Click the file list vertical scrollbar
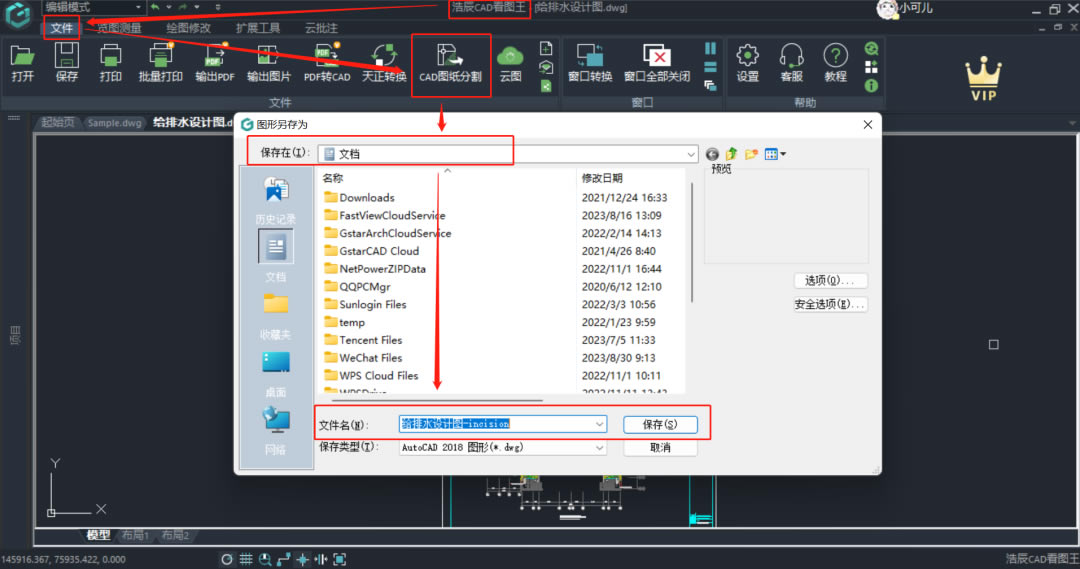 [692, 240]
